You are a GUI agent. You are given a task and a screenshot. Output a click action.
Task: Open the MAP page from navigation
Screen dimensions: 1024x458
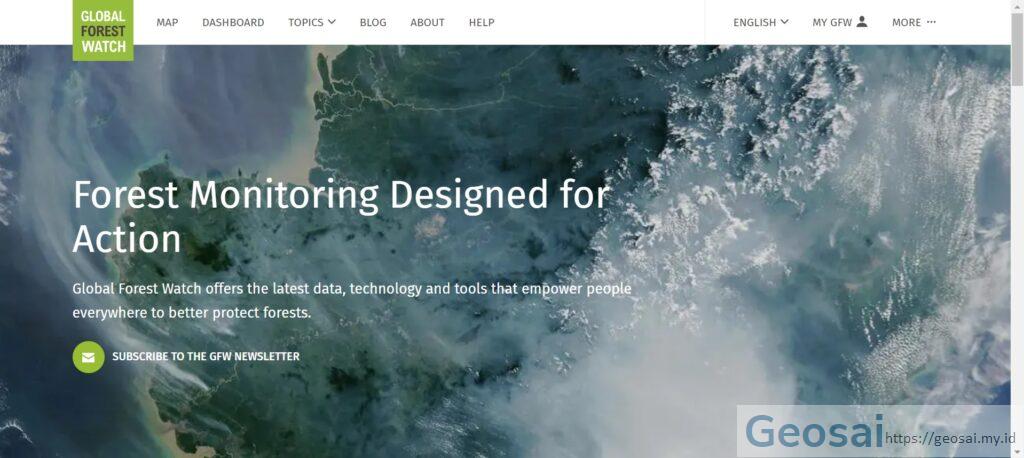(x=167, y=22)
